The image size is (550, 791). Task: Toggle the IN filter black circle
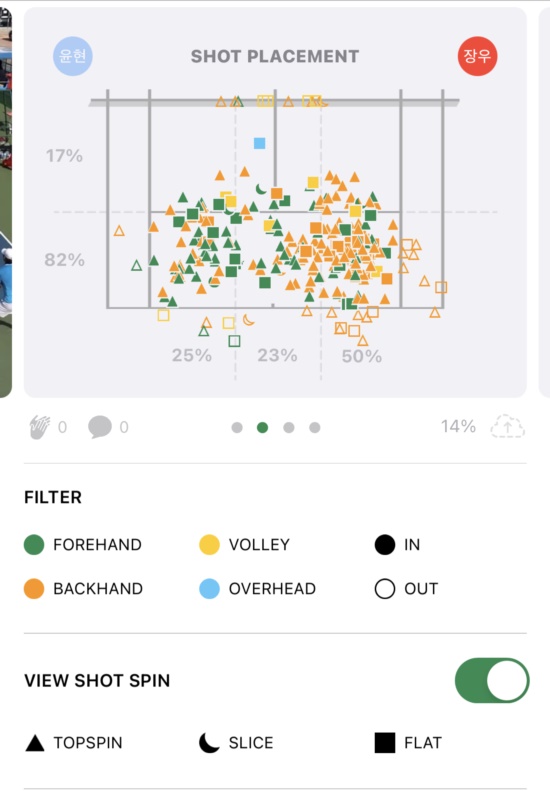384,545
